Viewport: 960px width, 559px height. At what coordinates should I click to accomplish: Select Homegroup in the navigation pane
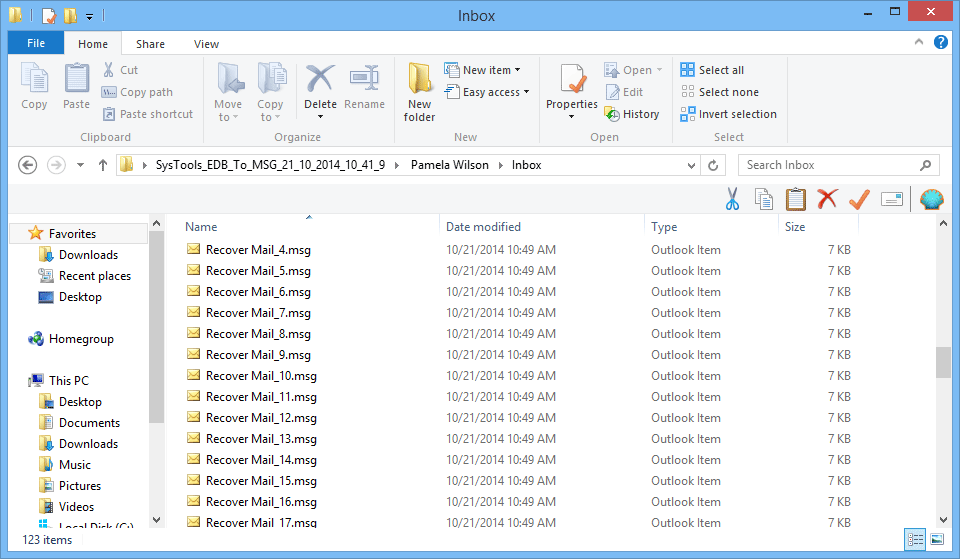click(x=81, y=339)
